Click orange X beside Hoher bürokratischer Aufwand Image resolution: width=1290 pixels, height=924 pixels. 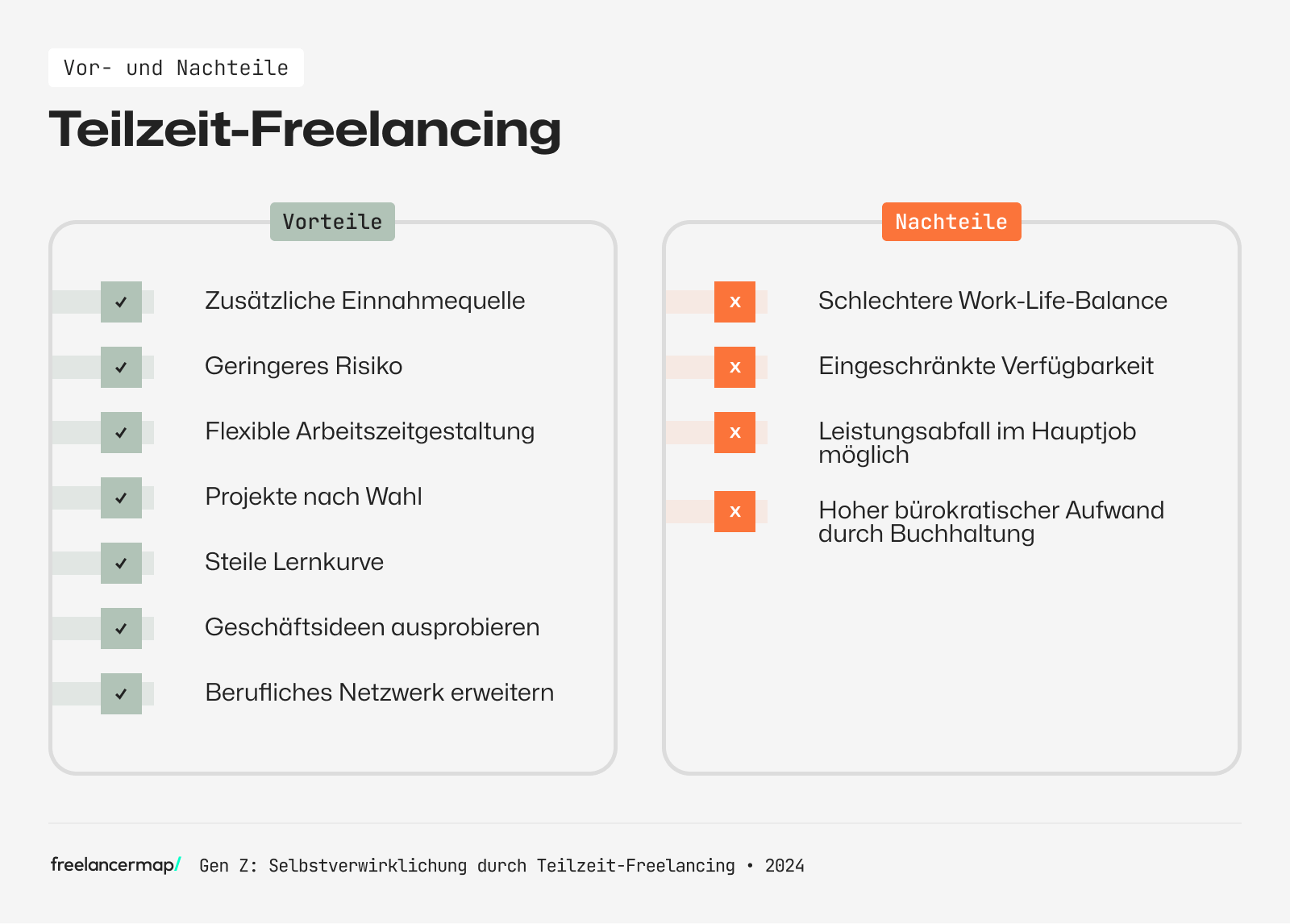[x=734, y=512]
